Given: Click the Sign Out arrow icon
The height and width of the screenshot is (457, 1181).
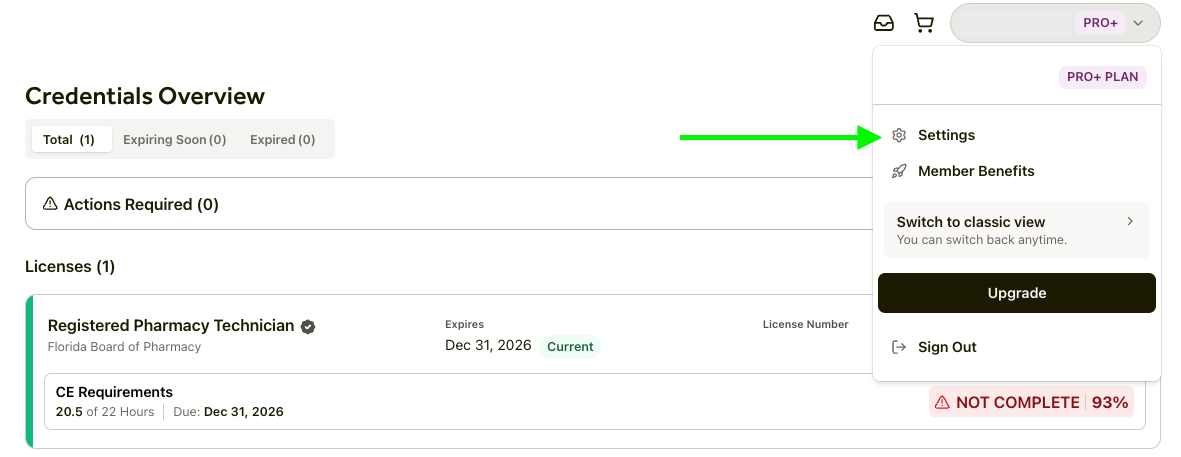Looking at the screenshot, I should [899, 347].
